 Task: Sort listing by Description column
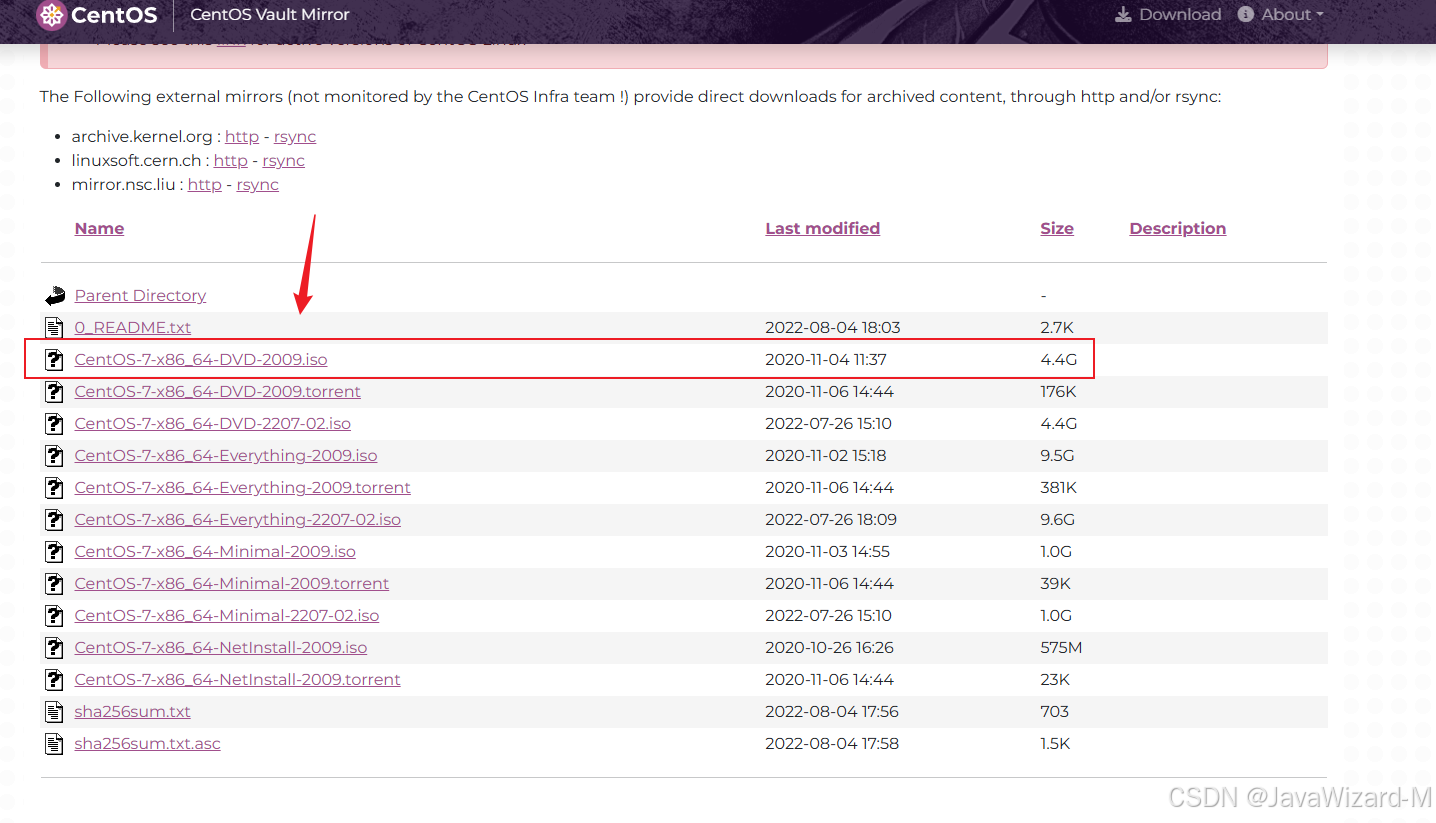tap(1177, 228)
